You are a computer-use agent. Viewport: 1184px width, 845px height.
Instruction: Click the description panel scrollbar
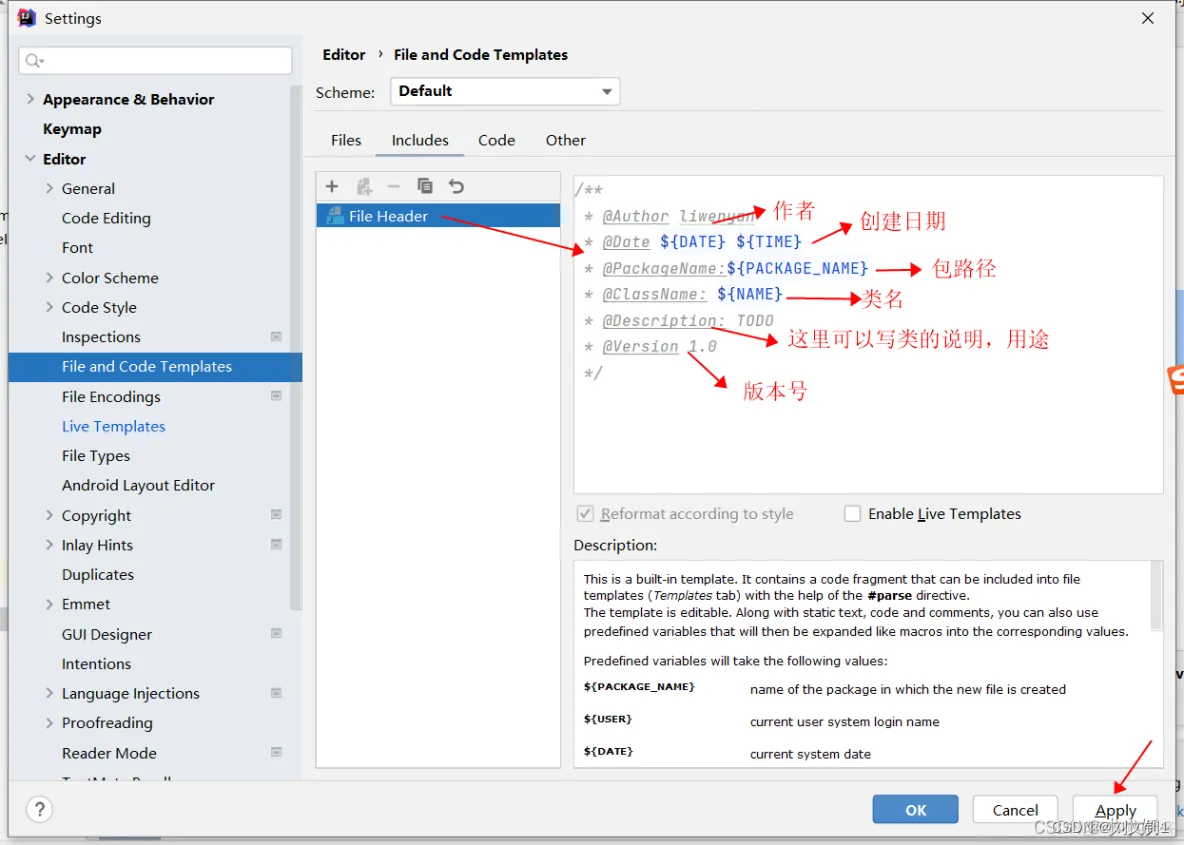[x=1155, y=597]
